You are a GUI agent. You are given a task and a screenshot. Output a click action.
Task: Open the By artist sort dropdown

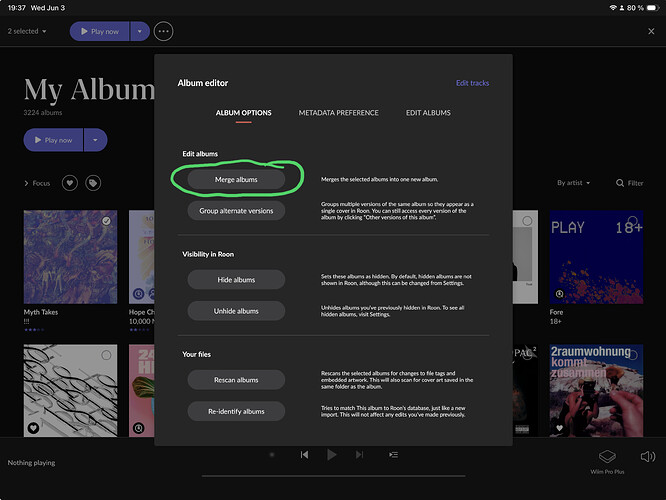tap(573, 183)
